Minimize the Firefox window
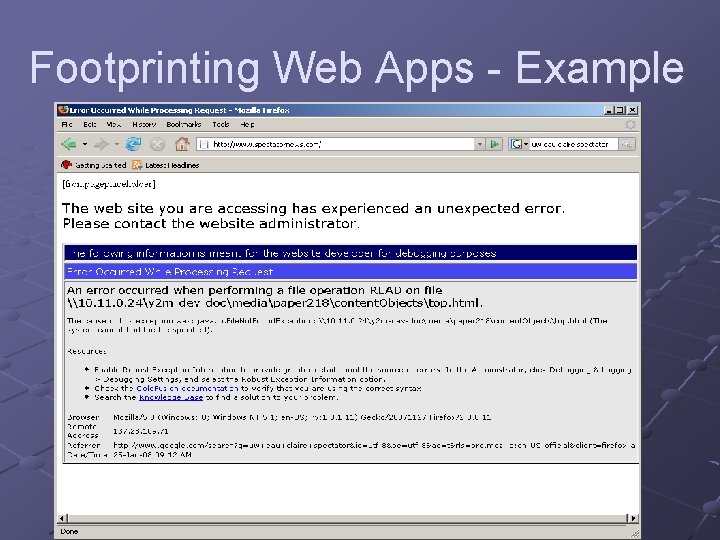This screenshot has height=540, width=720. tap(608, 110)
